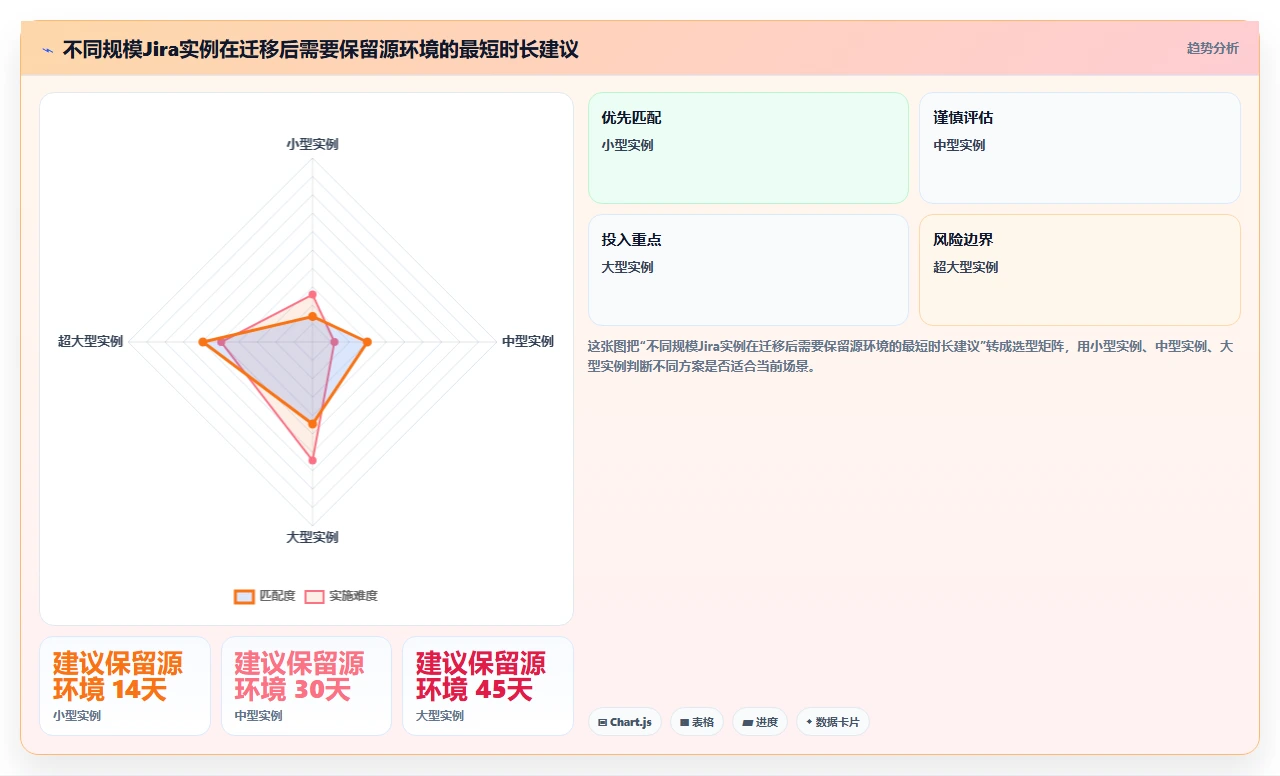Click the 建议保留源环境 30天 stat card

(x=306, y=686)
